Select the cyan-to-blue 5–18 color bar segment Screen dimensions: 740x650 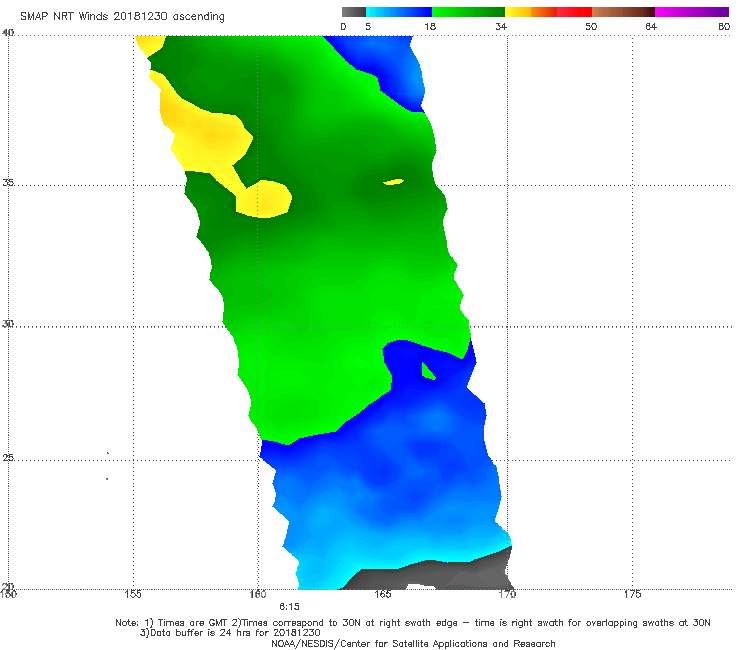pyautogui.click(x=399, y=12)
